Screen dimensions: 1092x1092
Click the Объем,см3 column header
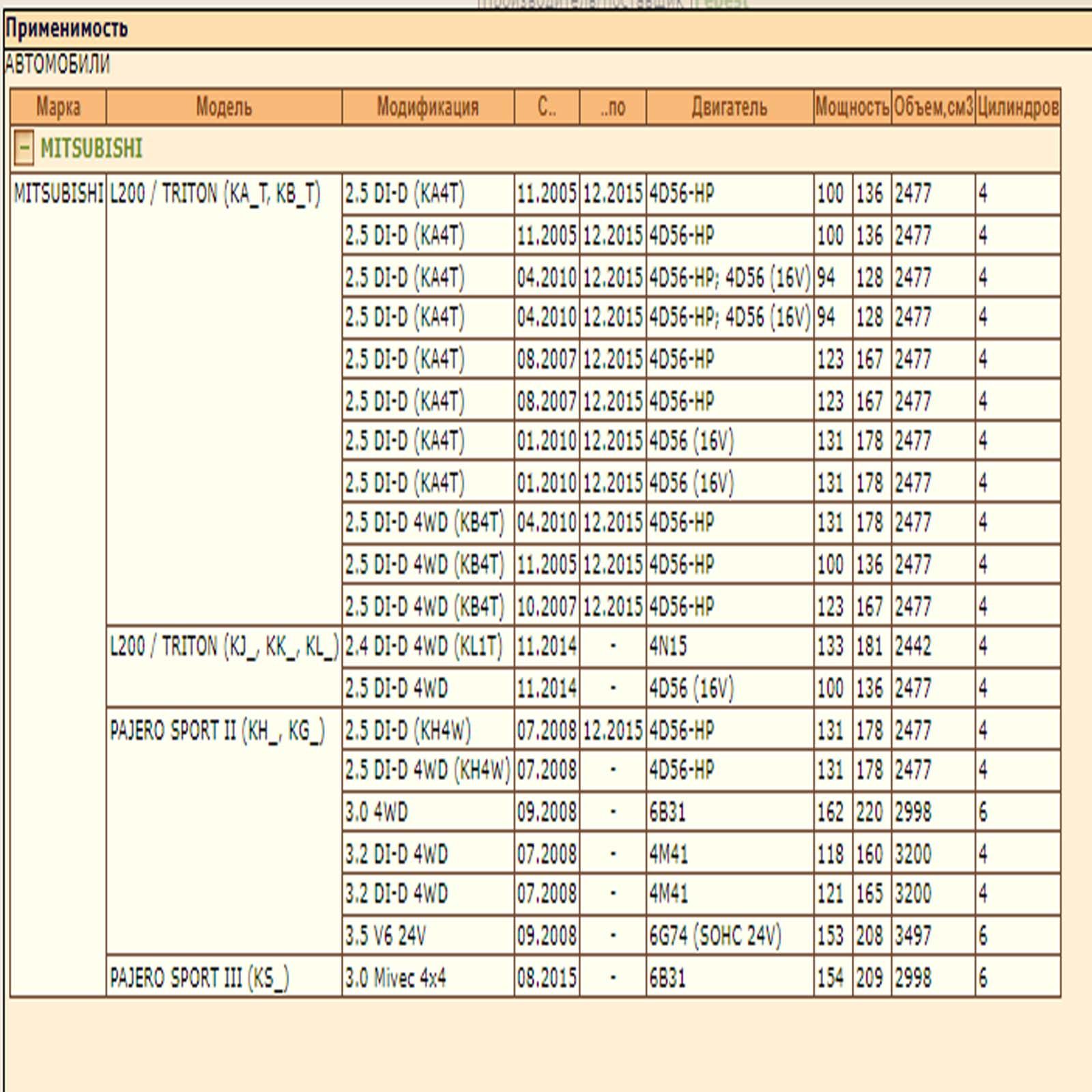[933, 107]
